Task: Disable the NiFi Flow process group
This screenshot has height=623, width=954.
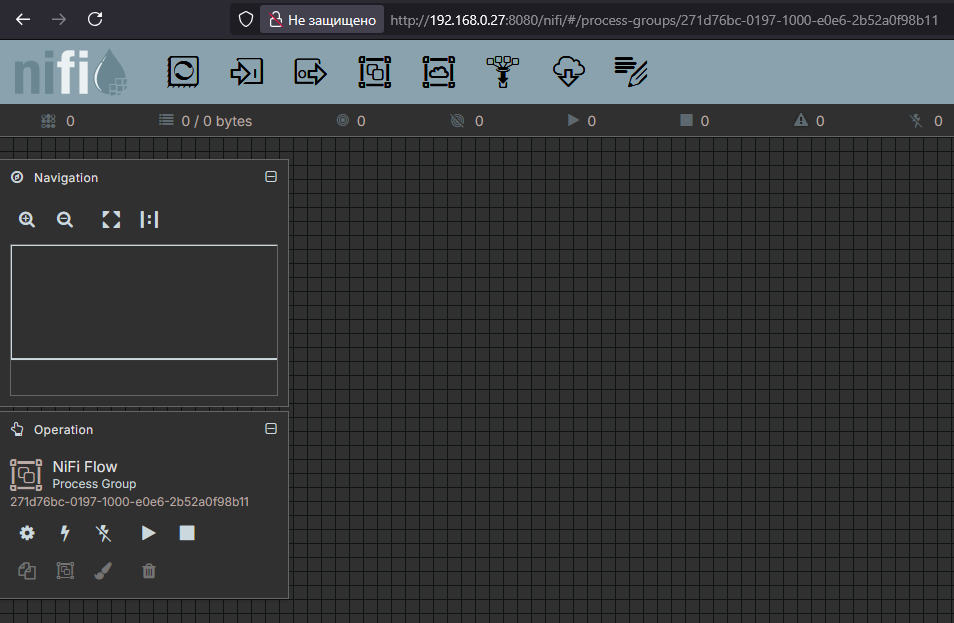Action: 103,533
